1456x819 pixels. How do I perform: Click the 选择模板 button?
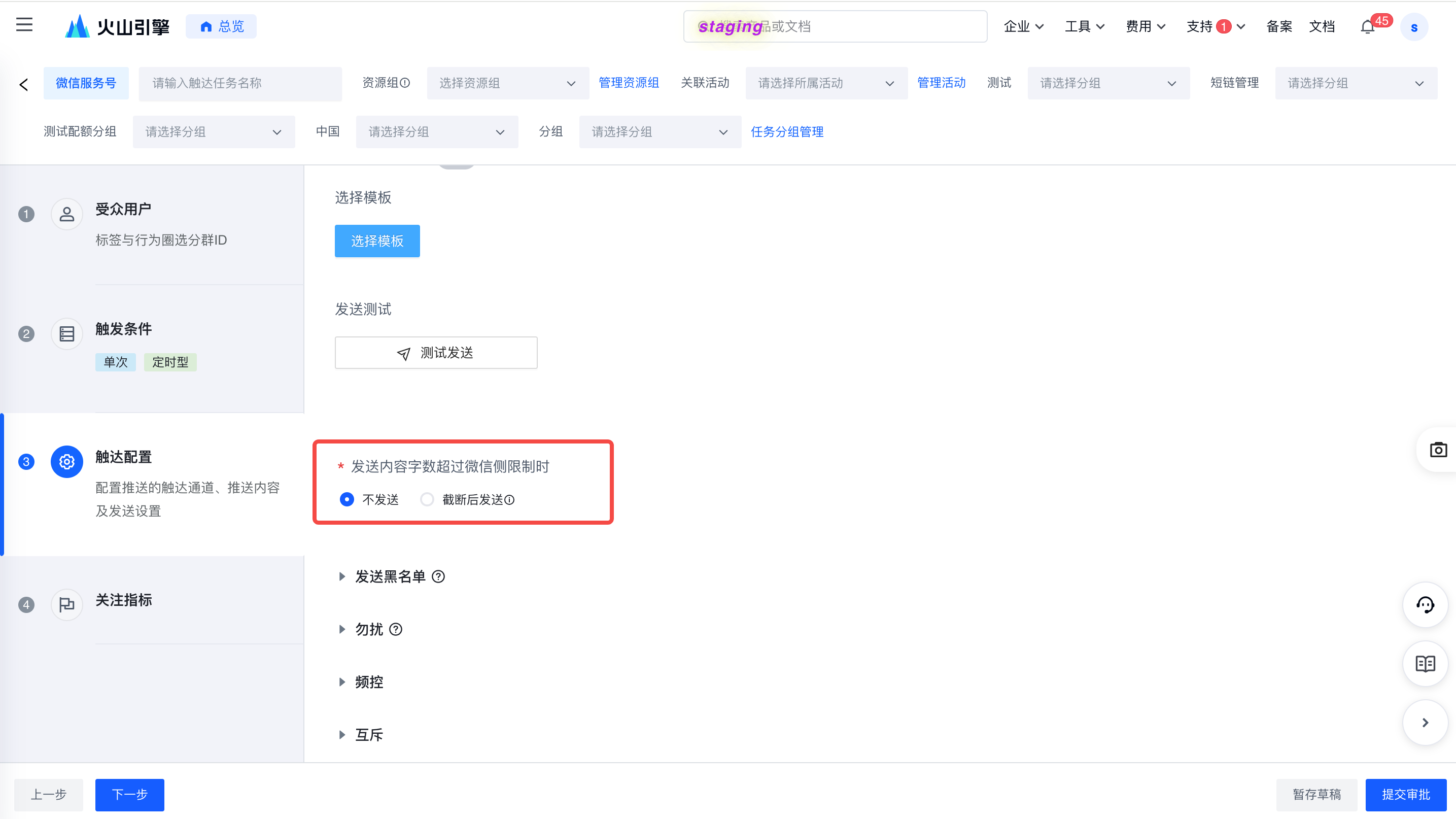tap(378, 241)
